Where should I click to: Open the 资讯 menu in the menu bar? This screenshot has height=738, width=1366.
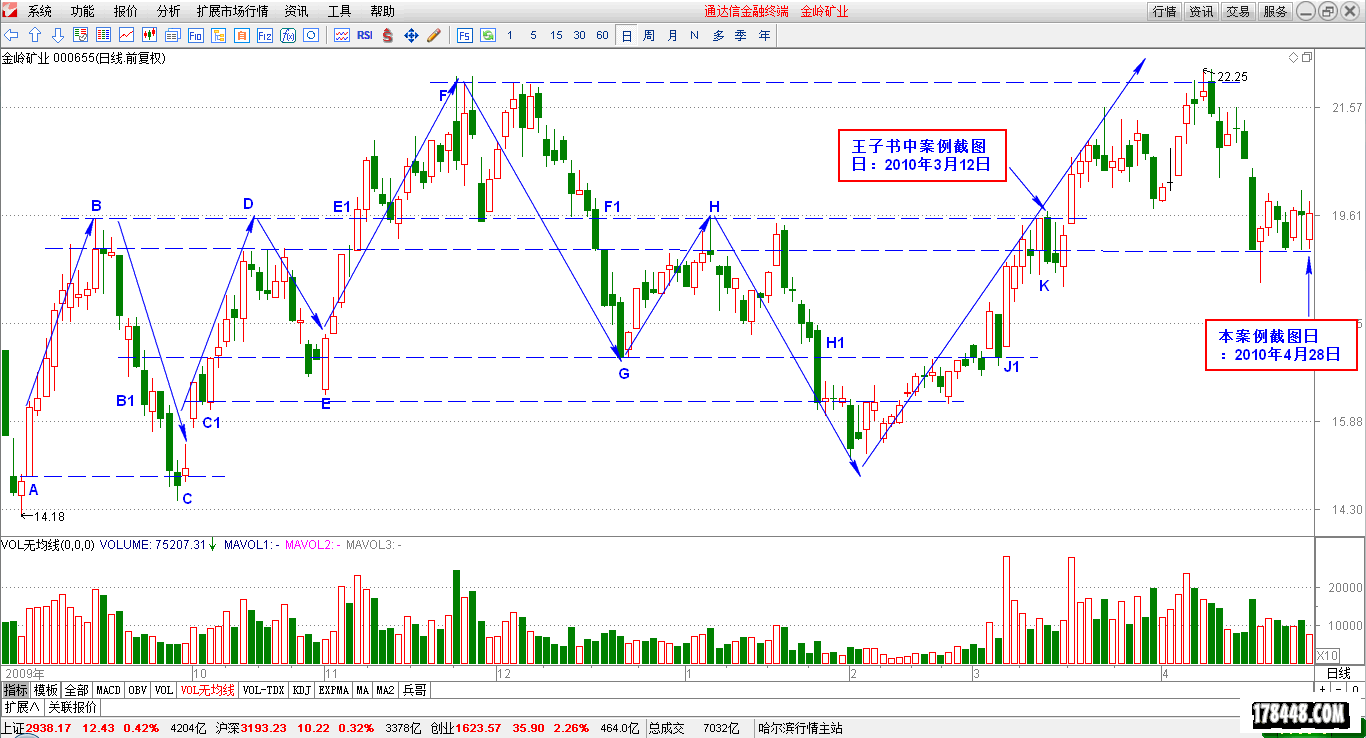coord(296,11)
